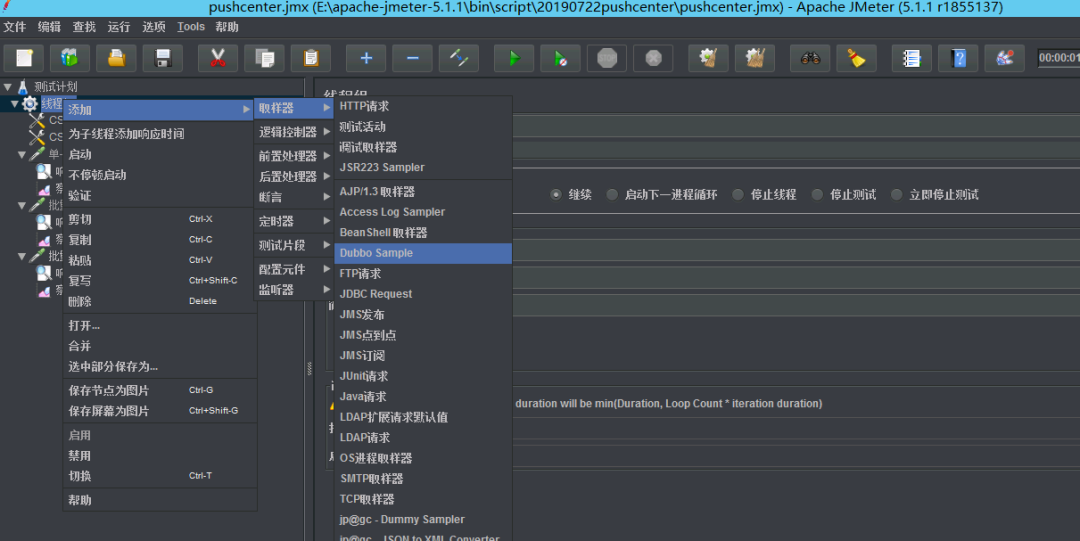The height and width of the screenshot is (541, 1080).
Task: Click the Cut scissors icon
Action: (218, 58)
